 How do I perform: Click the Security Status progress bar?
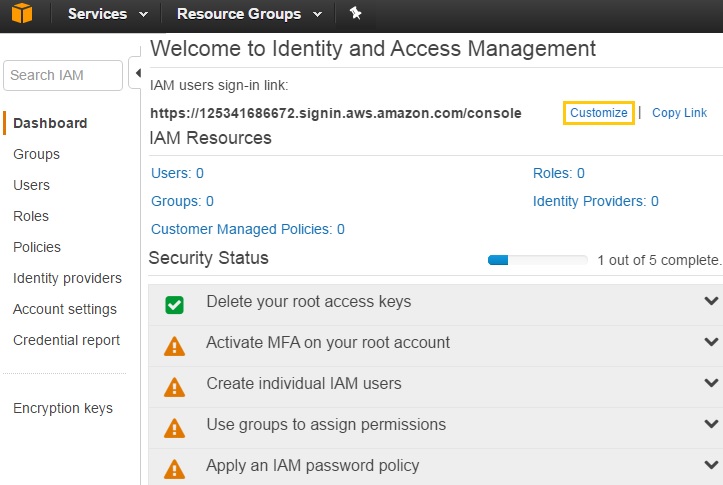[x=538, y=260]
